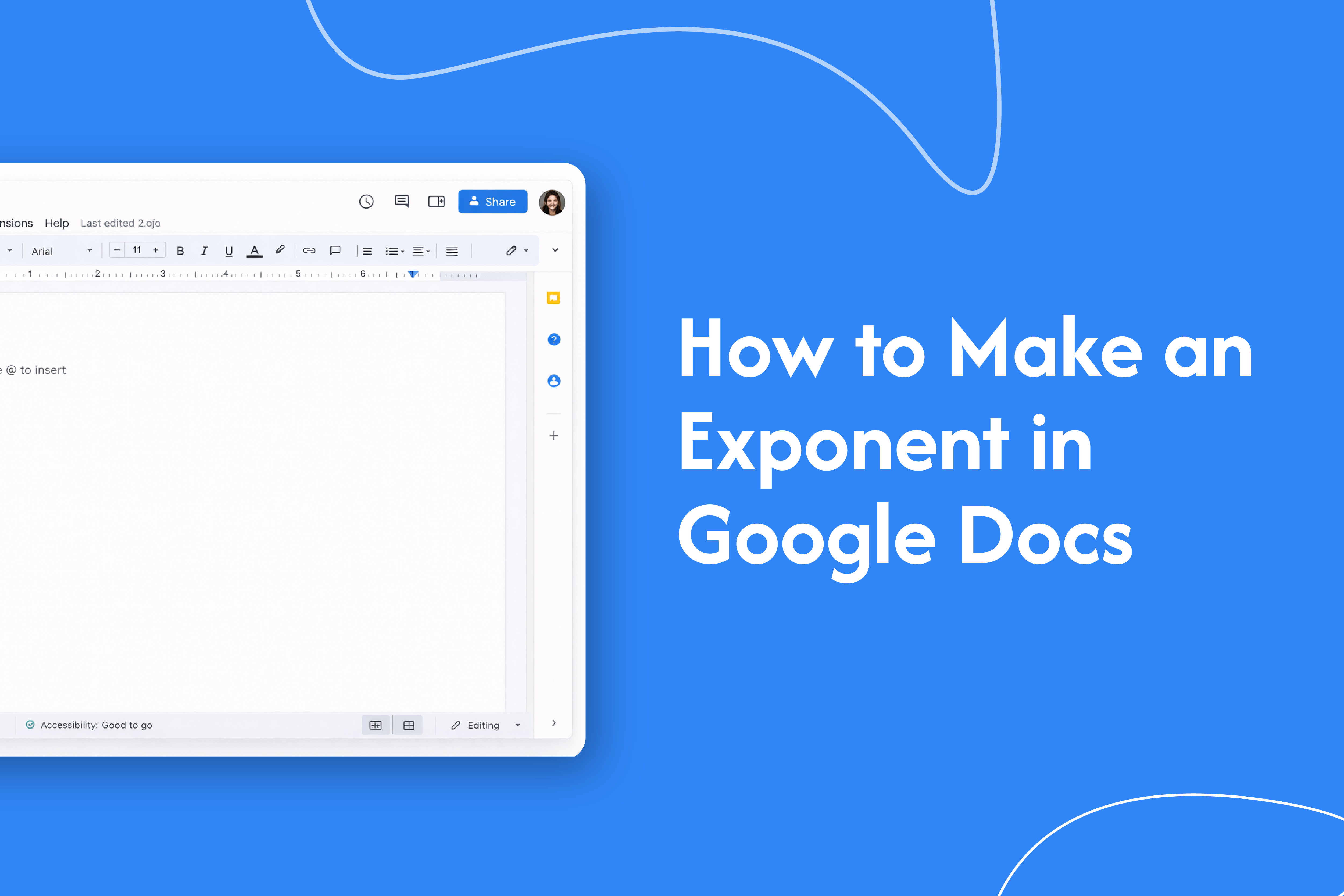
Task: Apply italic formatting
Action: 204,250
